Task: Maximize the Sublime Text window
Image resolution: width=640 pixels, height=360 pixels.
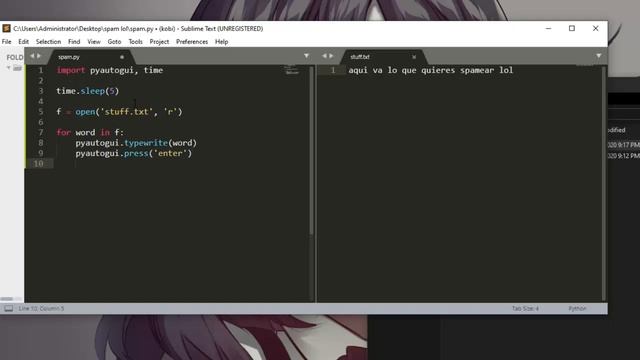Action: [572, 29]
